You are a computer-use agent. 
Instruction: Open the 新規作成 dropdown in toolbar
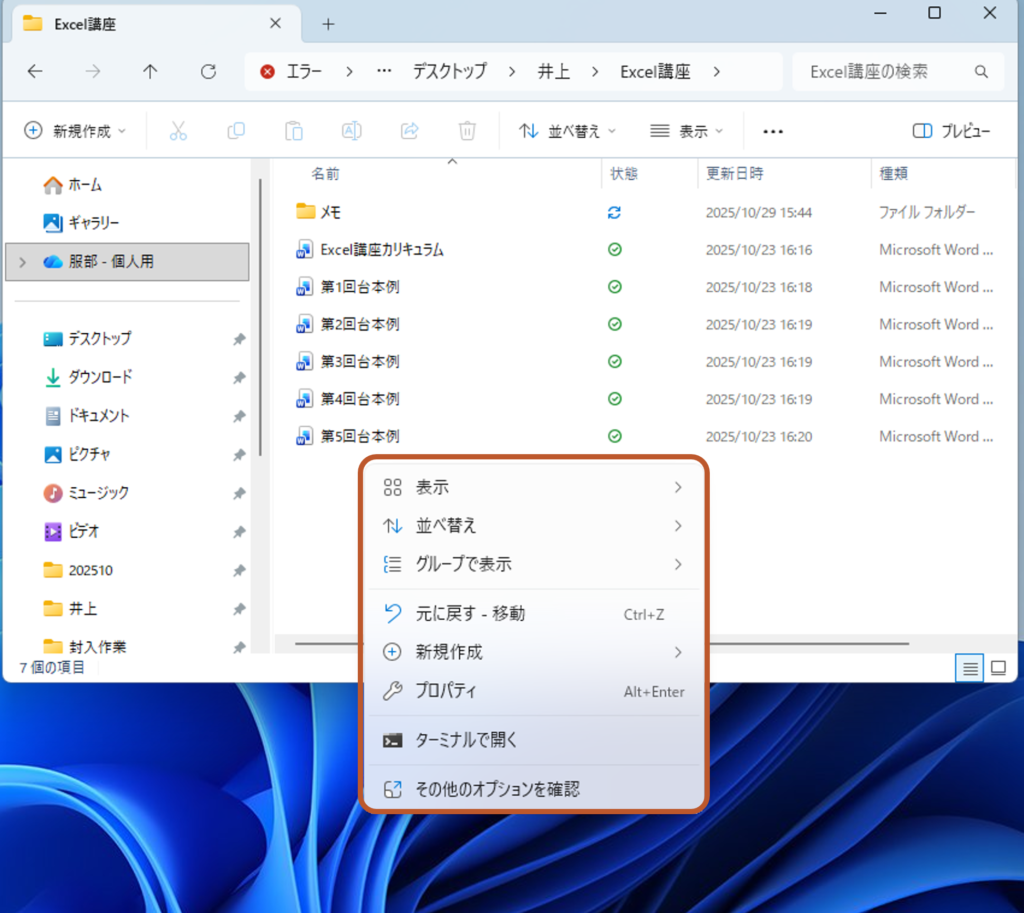pyautogui.click(x=76, y=131)
